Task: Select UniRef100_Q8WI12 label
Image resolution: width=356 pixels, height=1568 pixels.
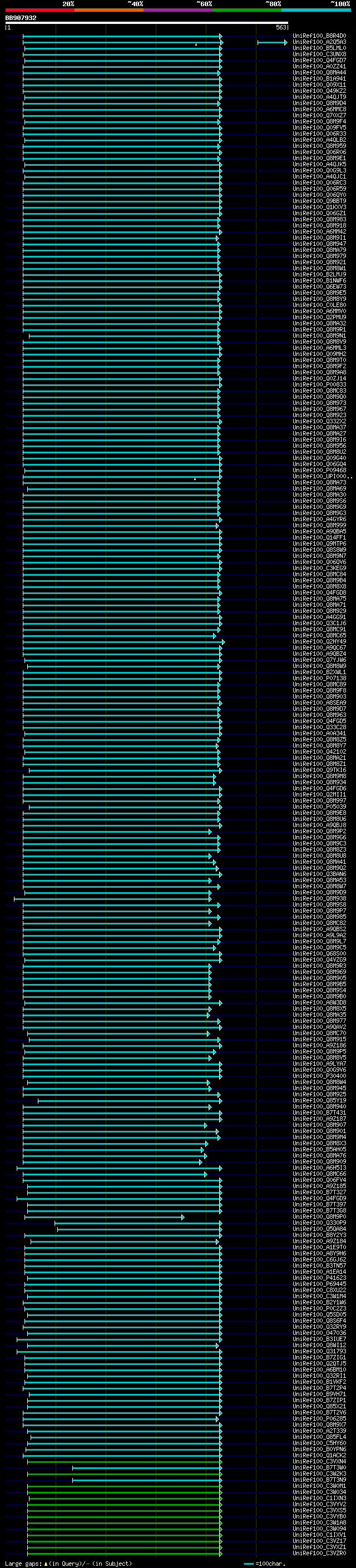Action: click(x=319, y=1344)
